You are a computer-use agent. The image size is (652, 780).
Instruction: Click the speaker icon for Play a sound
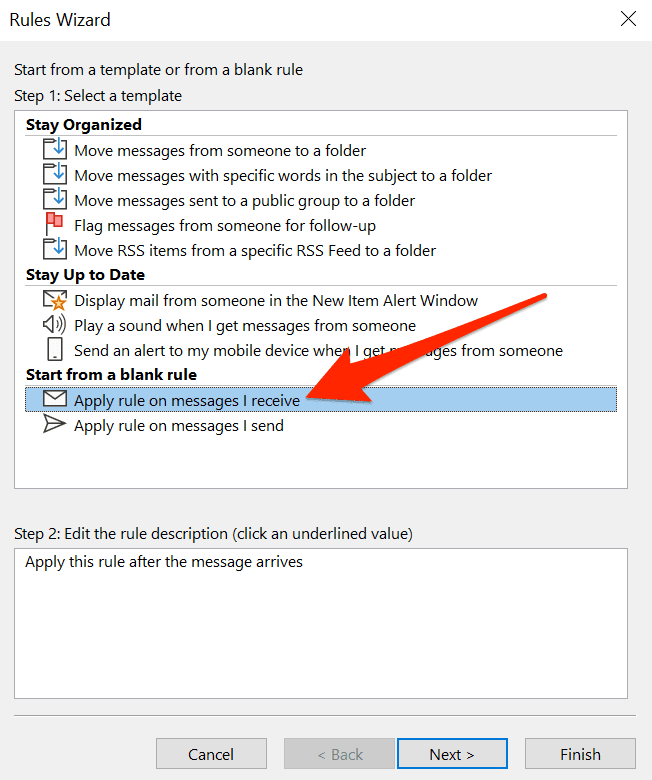(x=55, y=325)
